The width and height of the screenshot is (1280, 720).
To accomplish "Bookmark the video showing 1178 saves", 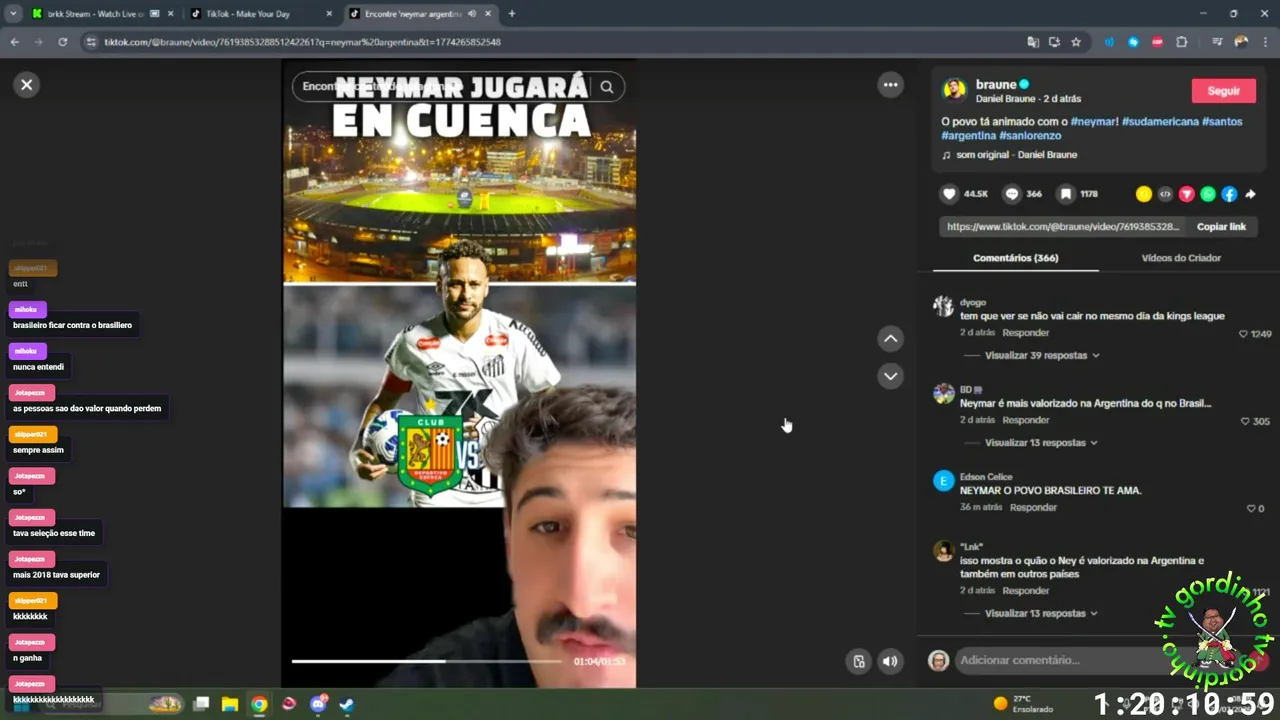I will pyautogui.click(x=1066, y=194).
